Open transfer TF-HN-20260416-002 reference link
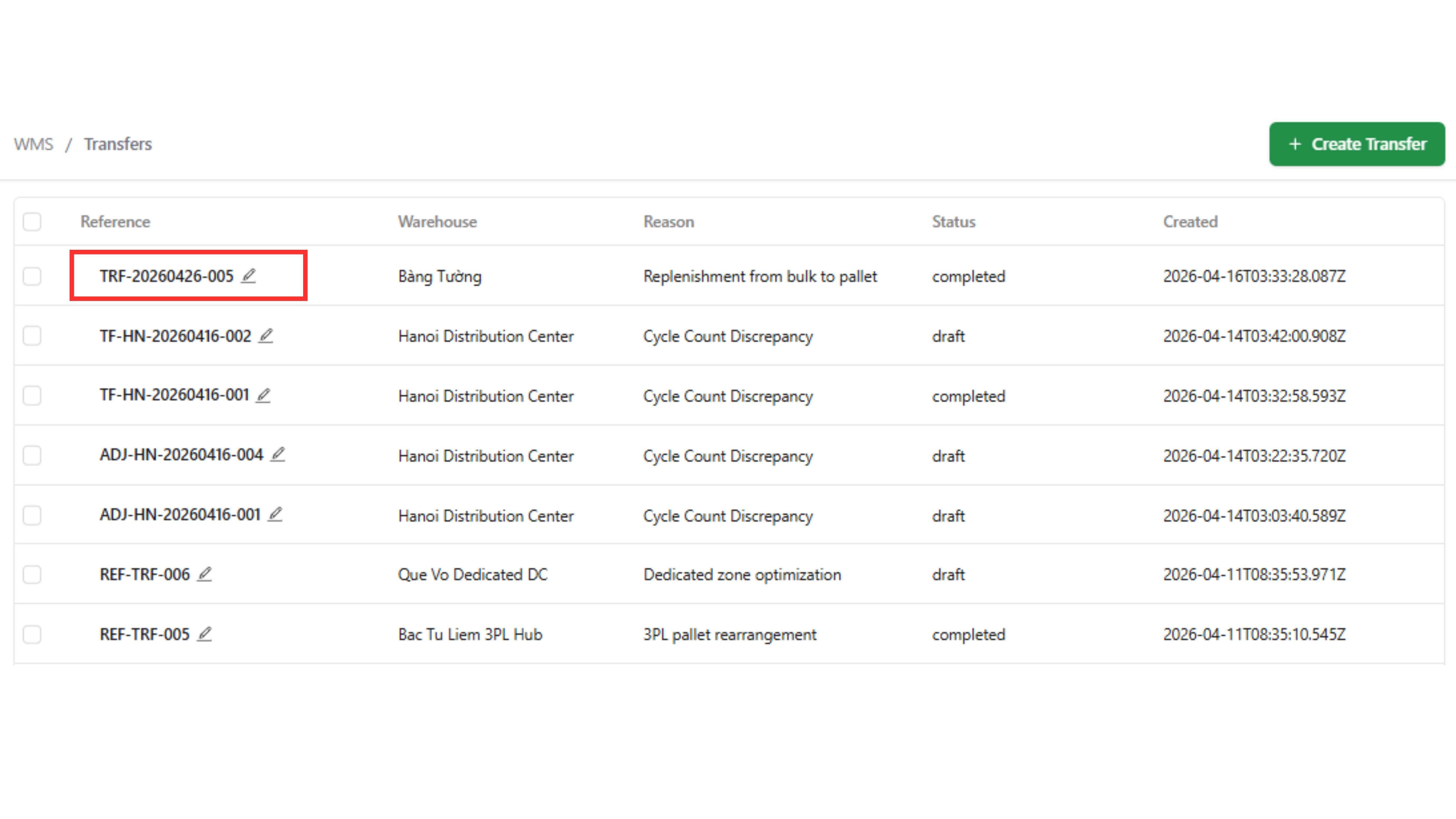The image size is (1456, 819). (x=175, y=336)
